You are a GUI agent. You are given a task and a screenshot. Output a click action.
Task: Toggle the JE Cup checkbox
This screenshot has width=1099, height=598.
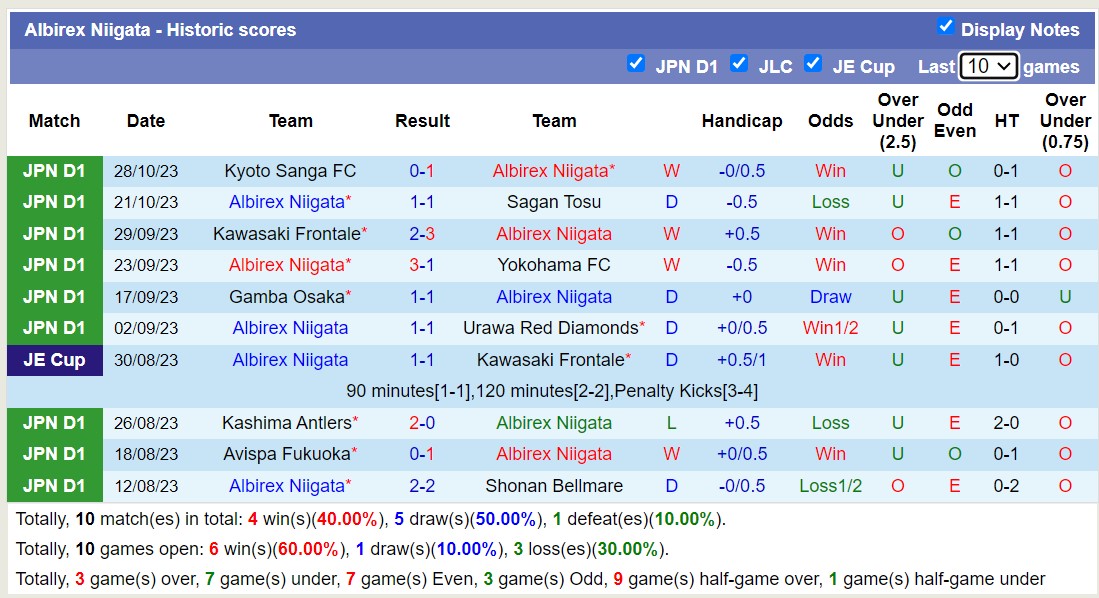tap(813, 64)
